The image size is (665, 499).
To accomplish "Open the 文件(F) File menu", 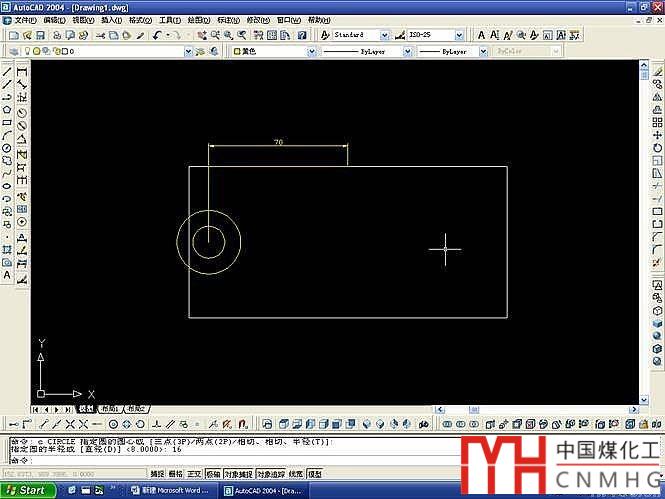I will 25,20.
